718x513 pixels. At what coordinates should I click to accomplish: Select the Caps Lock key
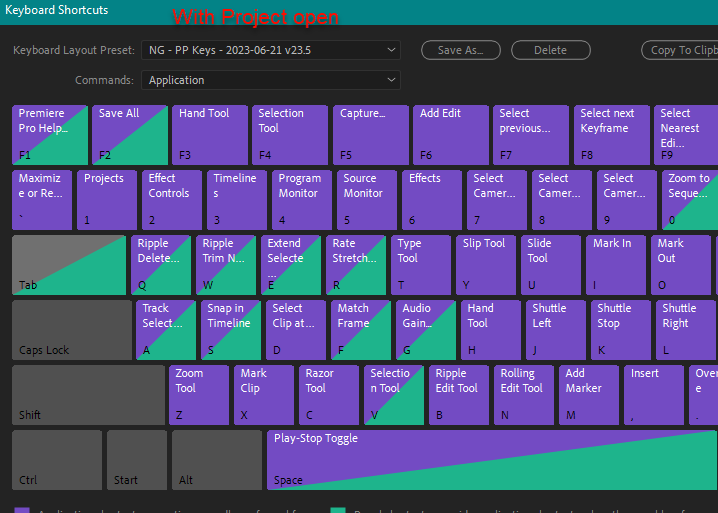pos(72,330)
